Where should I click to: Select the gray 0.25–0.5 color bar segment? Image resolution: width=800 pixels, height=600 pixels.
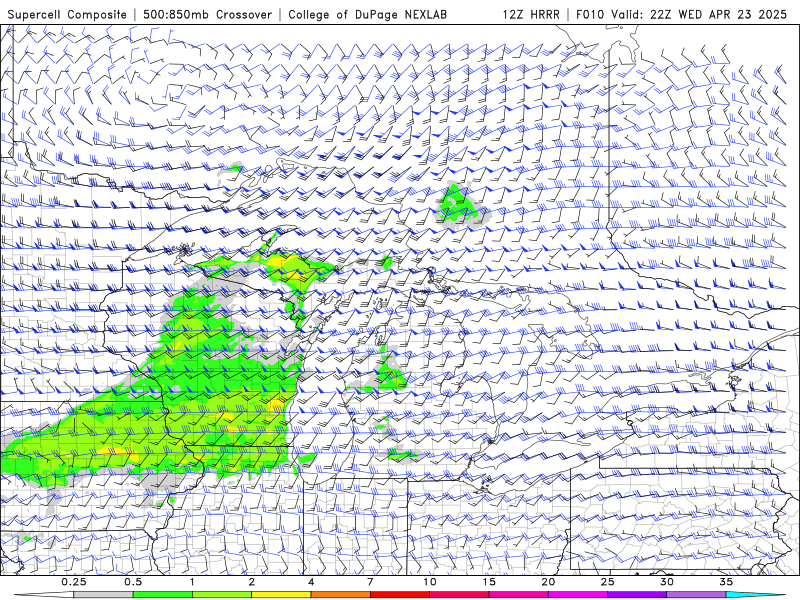(103, 595)
